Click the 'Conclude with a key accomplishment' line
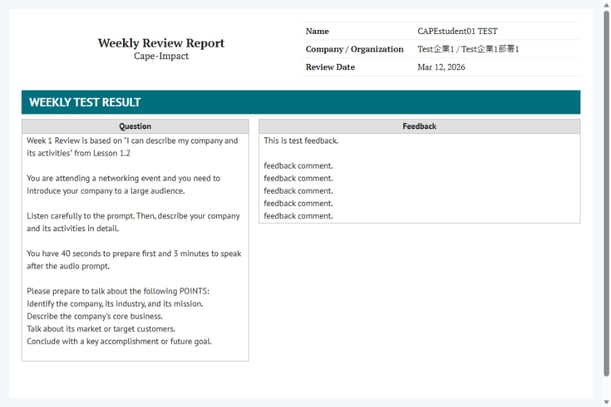This screenshot has height=407, width=611. coord(119,341)
